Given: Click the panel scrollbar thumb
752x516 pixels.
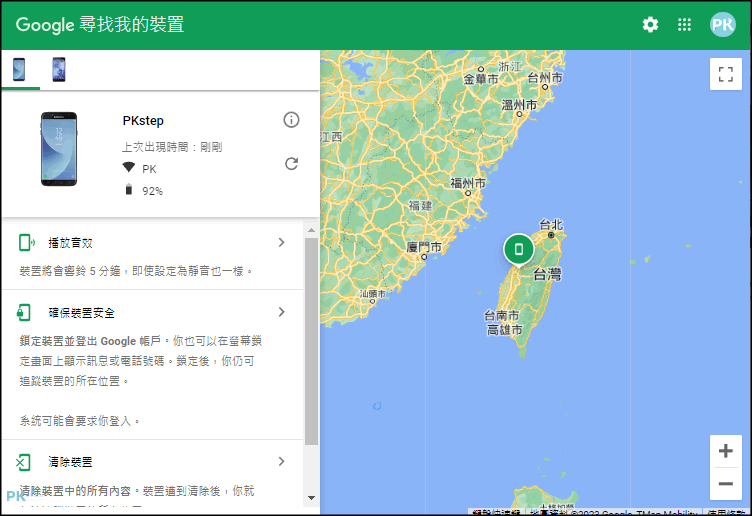Looking at the screenshot, I should [x=311, y=341].
